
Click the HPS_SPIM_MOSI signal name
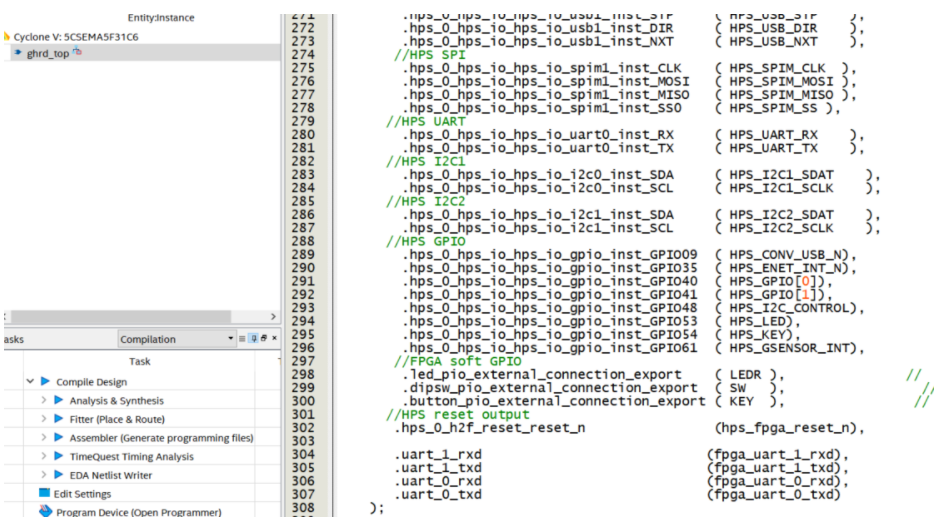click(781, 81)
